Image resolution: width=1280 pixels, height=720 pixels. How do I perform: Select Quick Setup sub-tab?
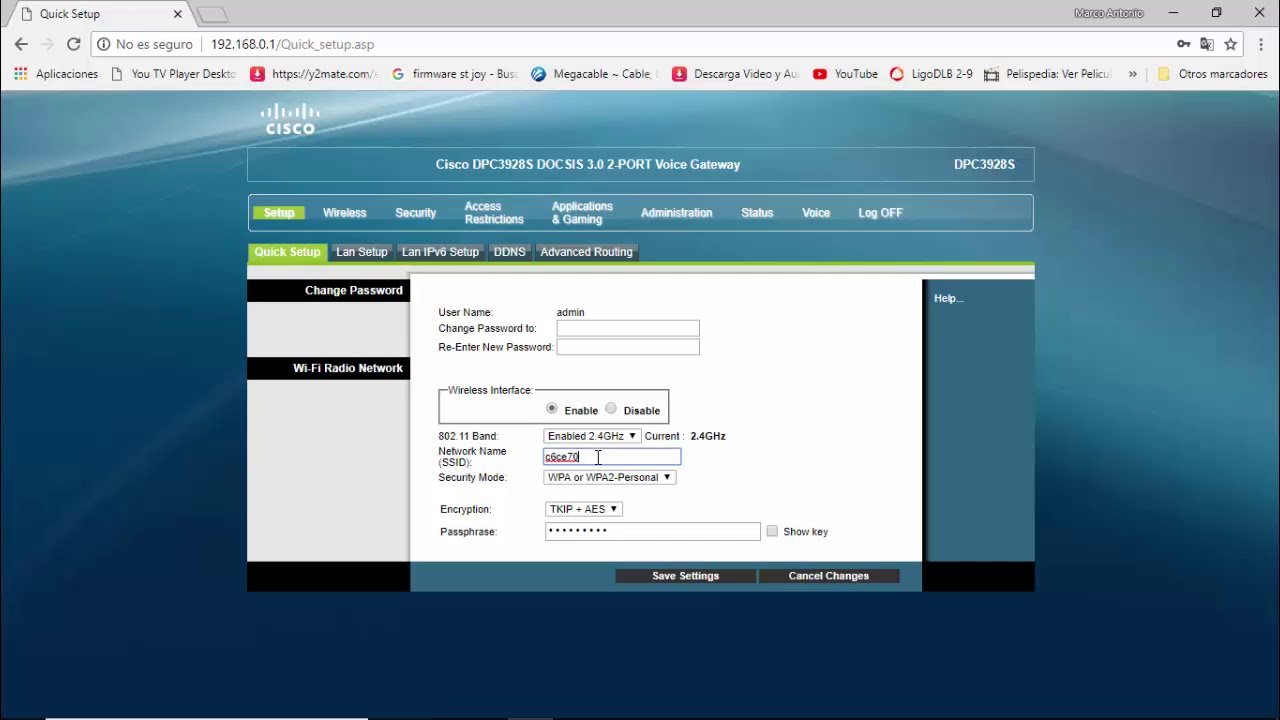287,252
